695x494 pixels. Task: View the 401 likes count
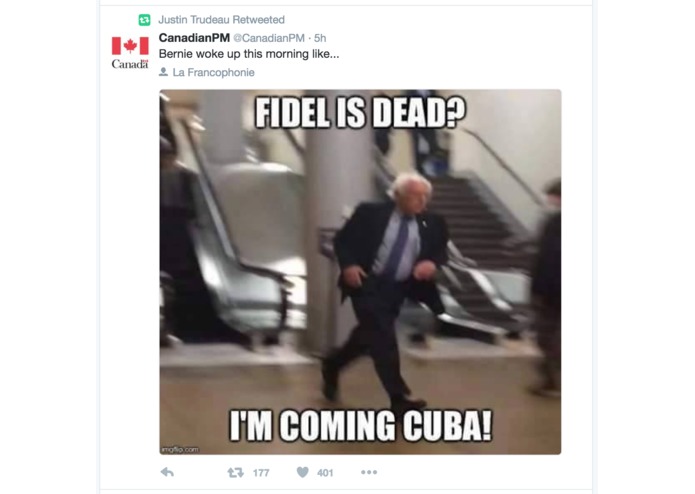(x=325, y=473)
